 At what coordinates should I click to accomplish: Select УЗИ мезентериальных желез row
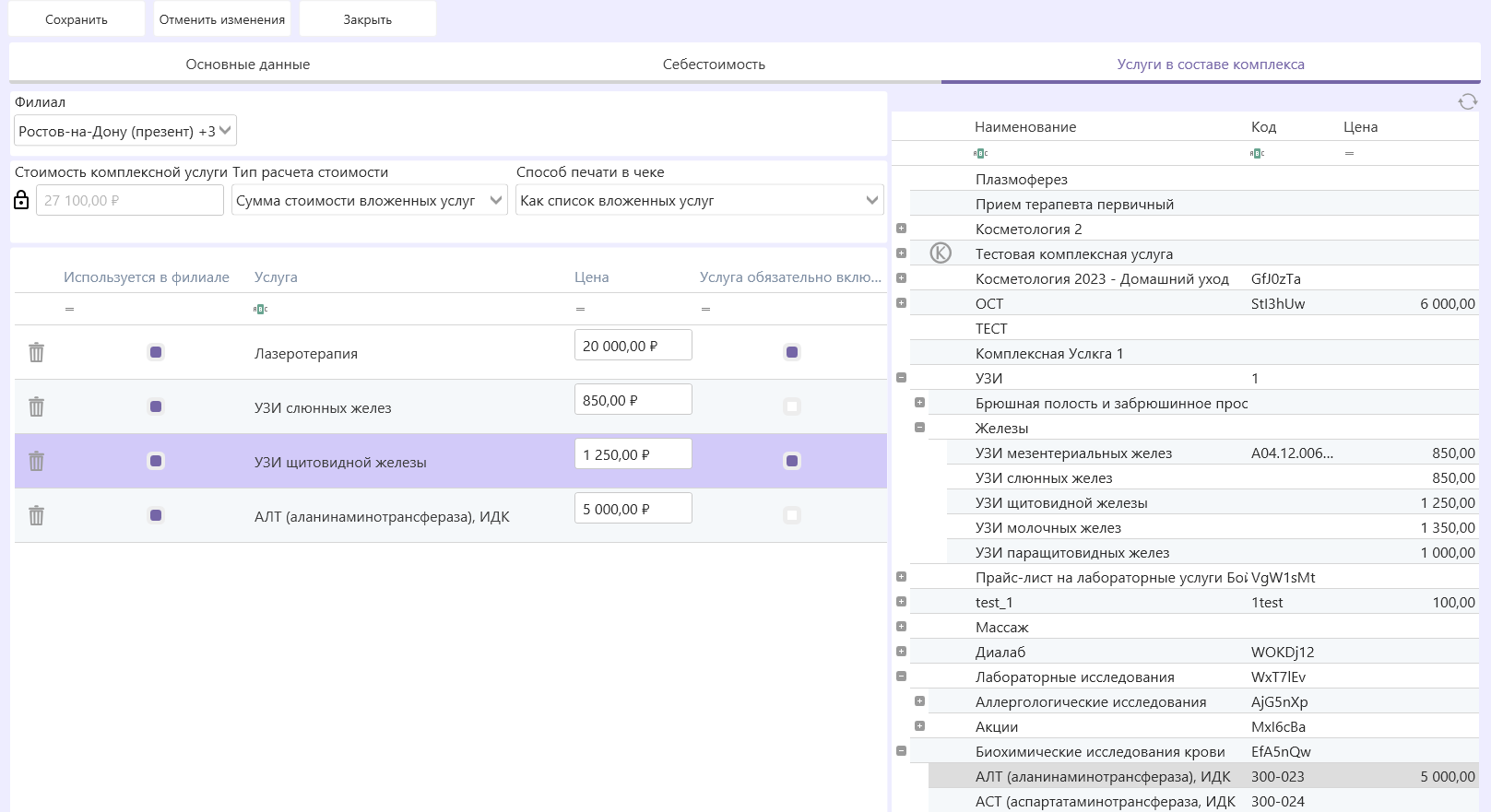click(1213, 453)
